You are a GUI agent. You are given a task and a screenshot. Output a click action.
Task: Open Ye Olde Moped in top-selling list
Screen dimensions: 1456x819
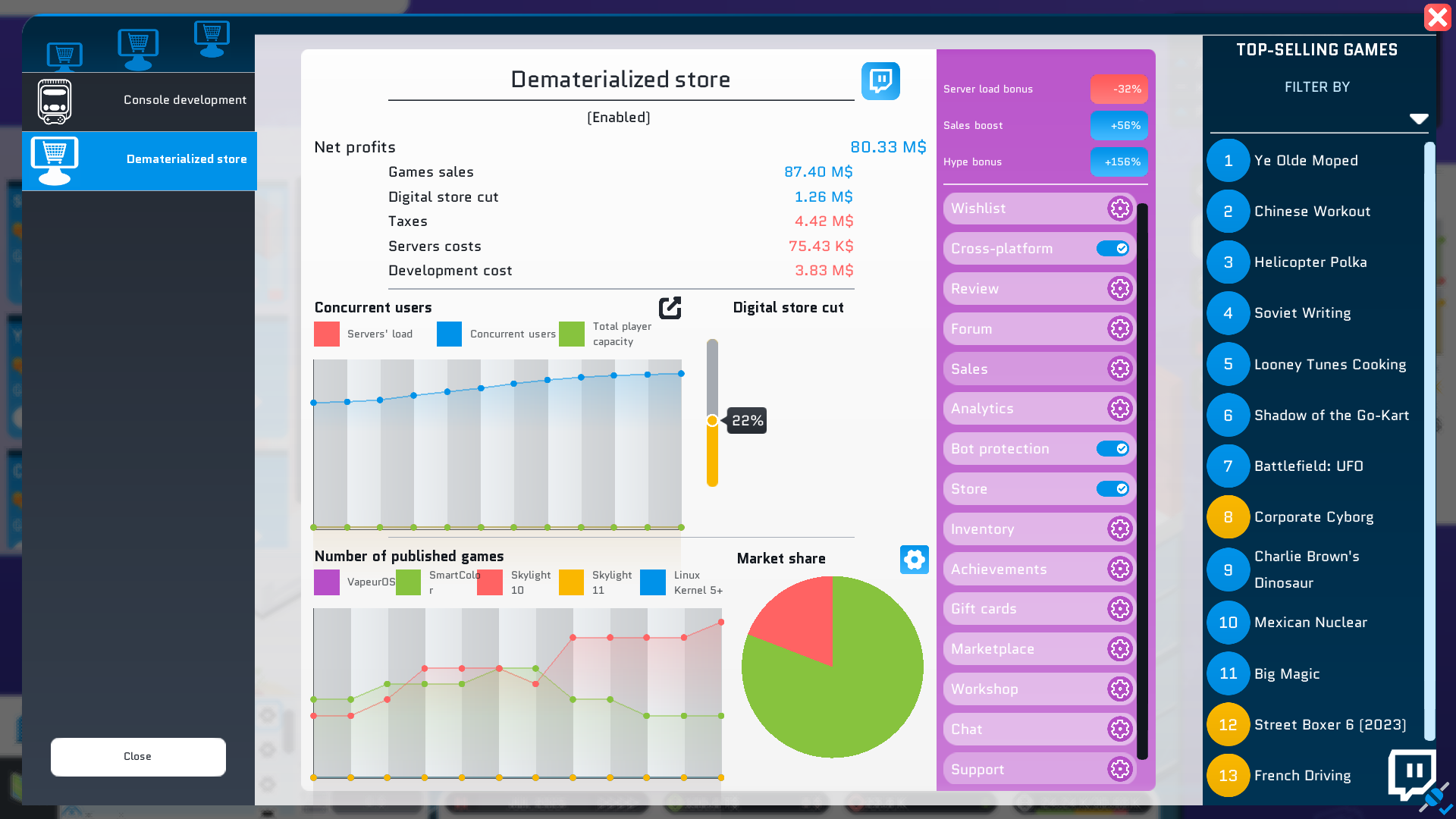1305,161
